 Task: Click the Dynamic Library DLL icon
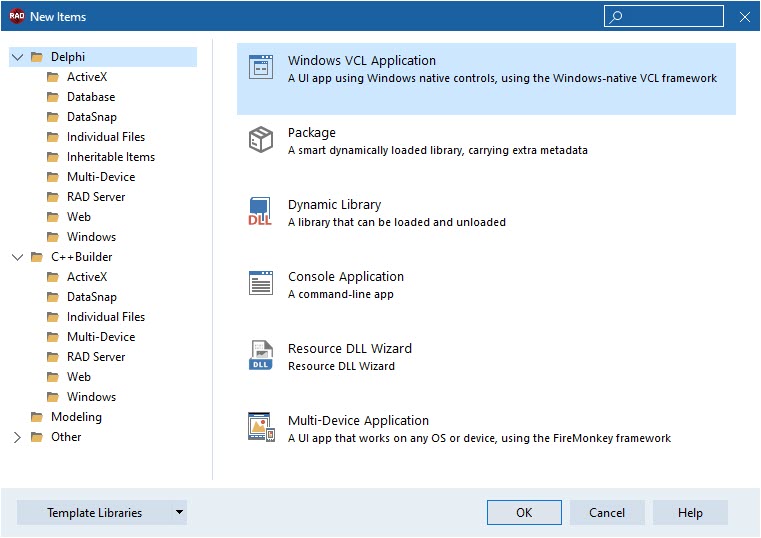click(260, 211)
